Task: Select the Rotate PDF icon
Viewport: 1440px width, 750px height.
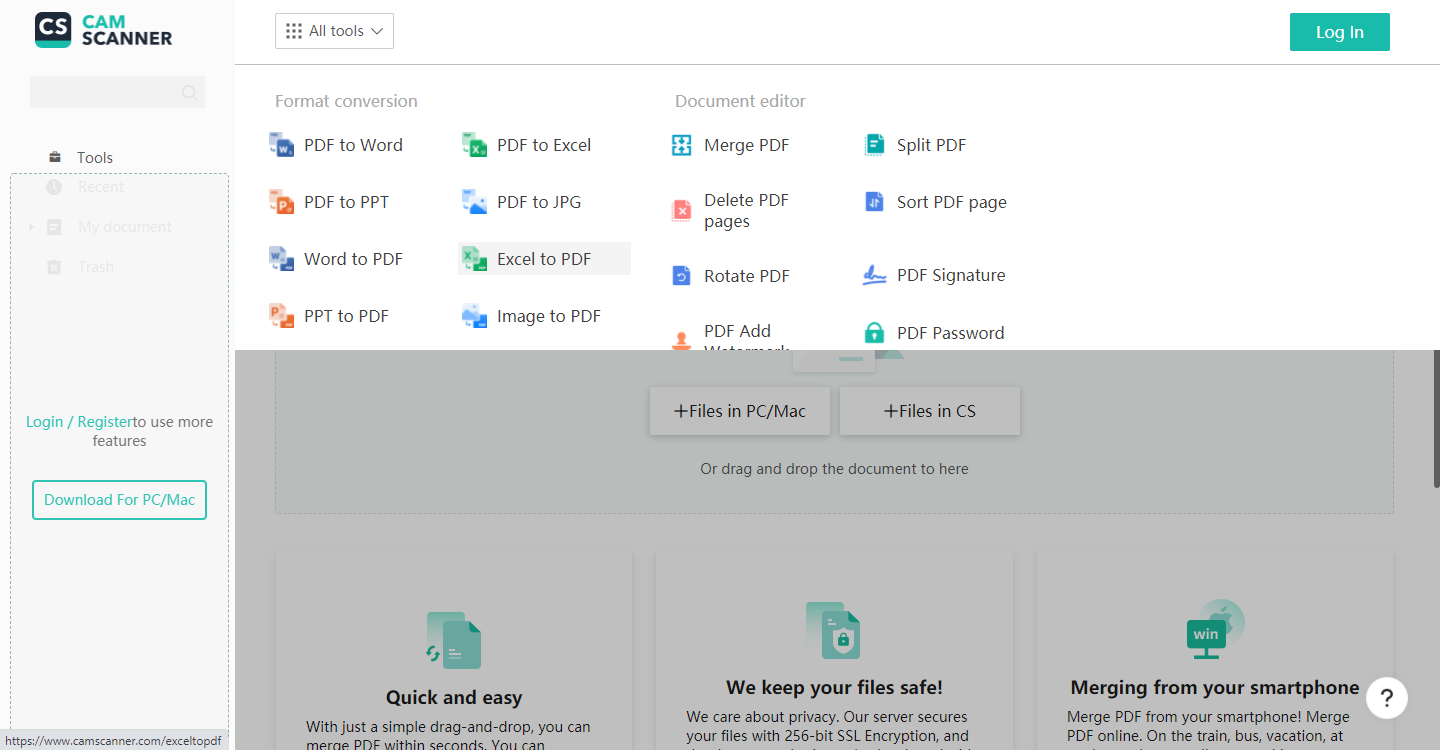Action: point(681,276)
